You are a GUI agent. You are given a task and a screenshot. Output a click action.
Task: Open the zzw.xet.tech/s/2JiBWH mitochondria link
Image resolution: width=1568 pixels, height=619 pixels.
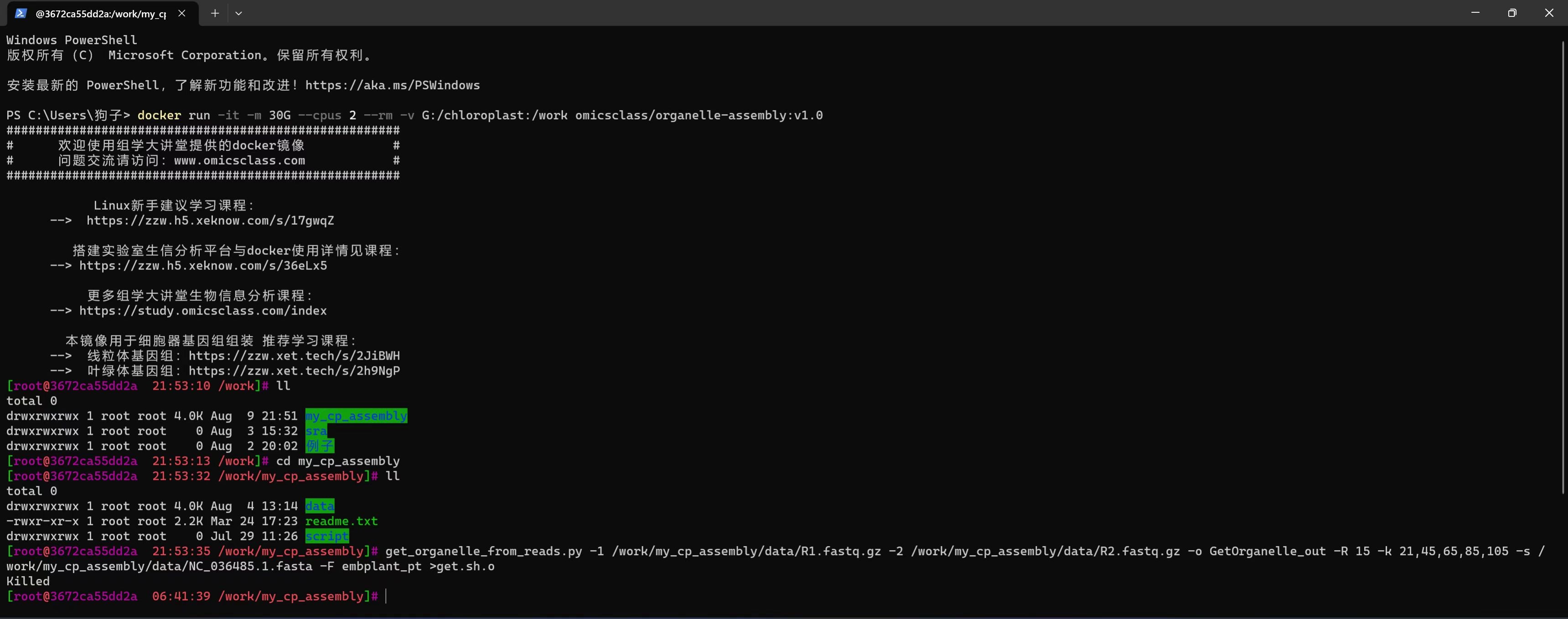click(x=294, y=356)
